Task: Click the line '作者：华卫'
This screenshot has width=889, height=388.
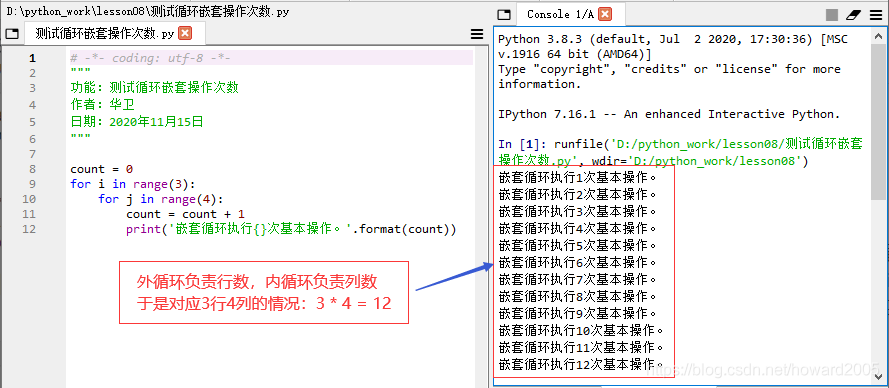Action: [102, 105]
